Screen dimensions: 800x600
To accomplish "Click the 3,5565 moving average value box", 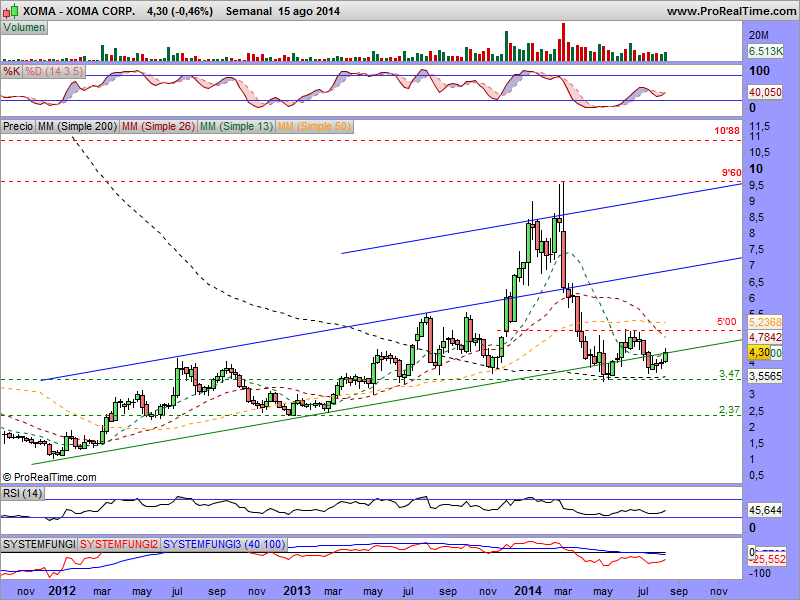I will (765, 376).
